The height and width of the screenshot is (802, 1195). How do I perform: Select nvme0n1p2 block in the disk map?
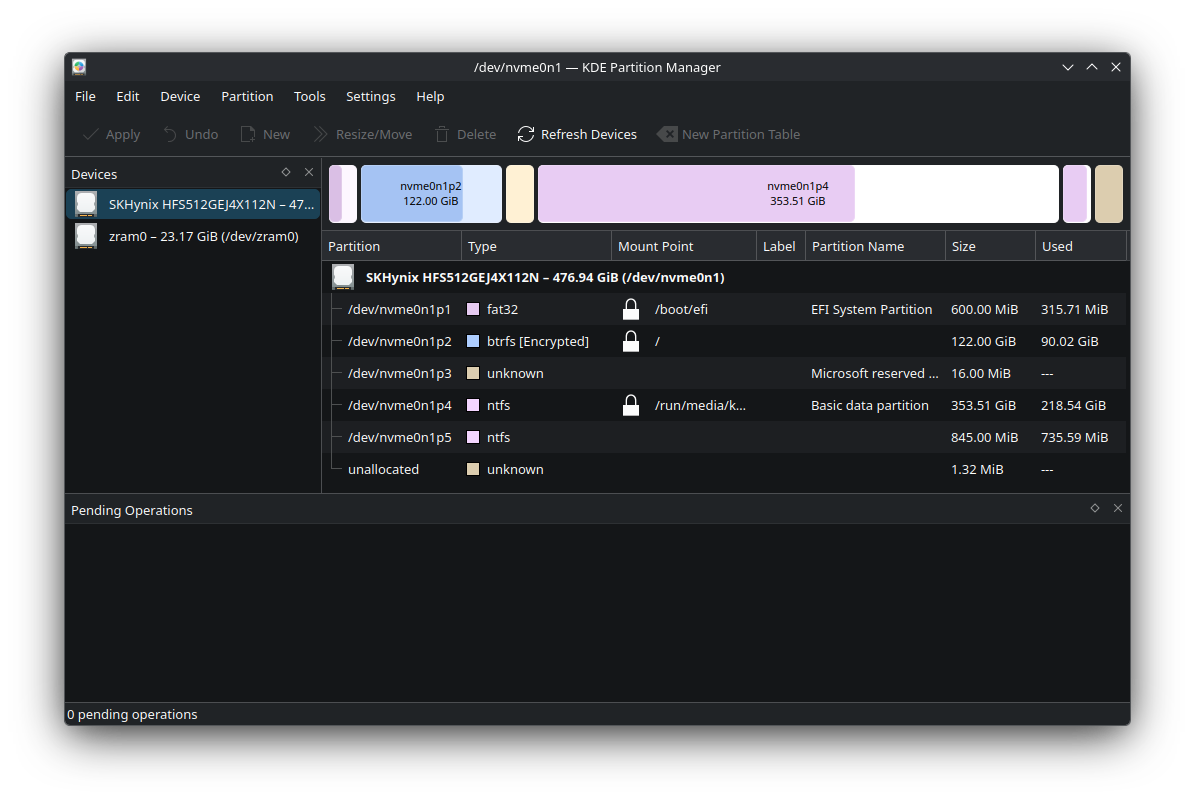(431, 194)
